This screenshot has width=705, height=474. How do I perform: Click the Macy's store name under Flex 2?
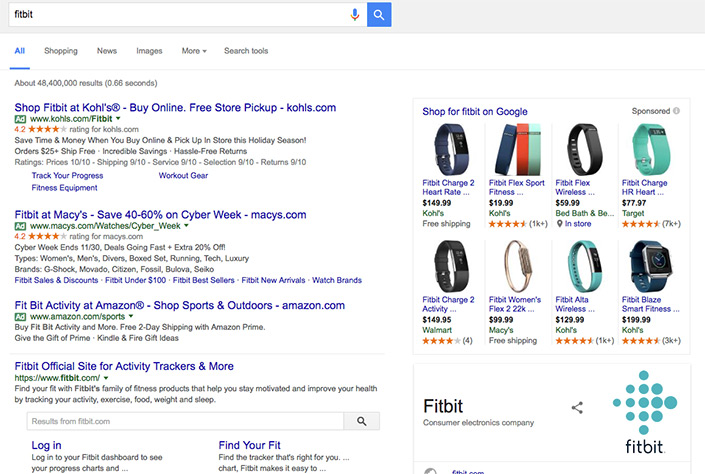(501, 330)
